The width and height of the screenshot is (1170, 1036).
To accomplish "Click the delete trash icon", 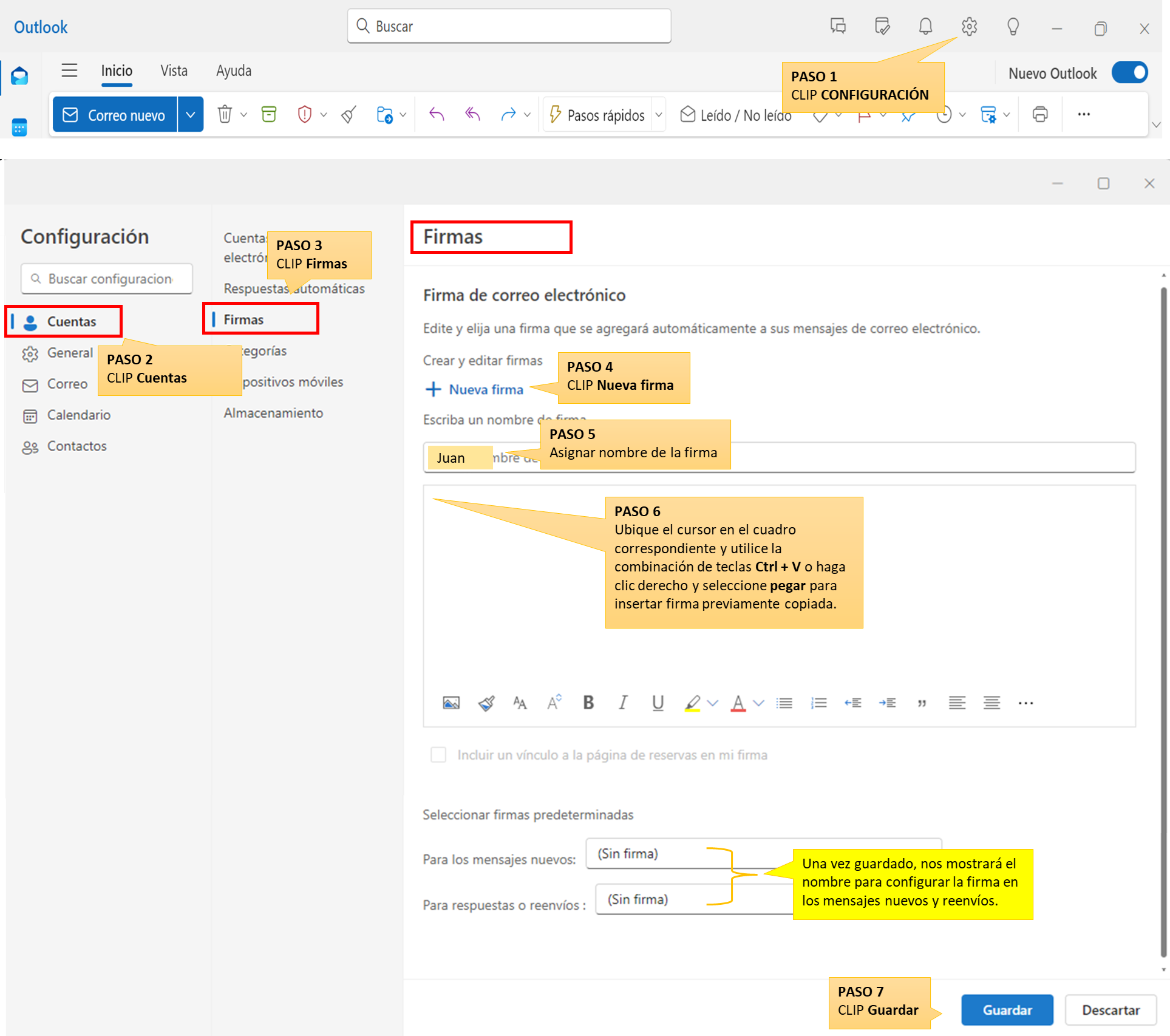I will 225,114.
